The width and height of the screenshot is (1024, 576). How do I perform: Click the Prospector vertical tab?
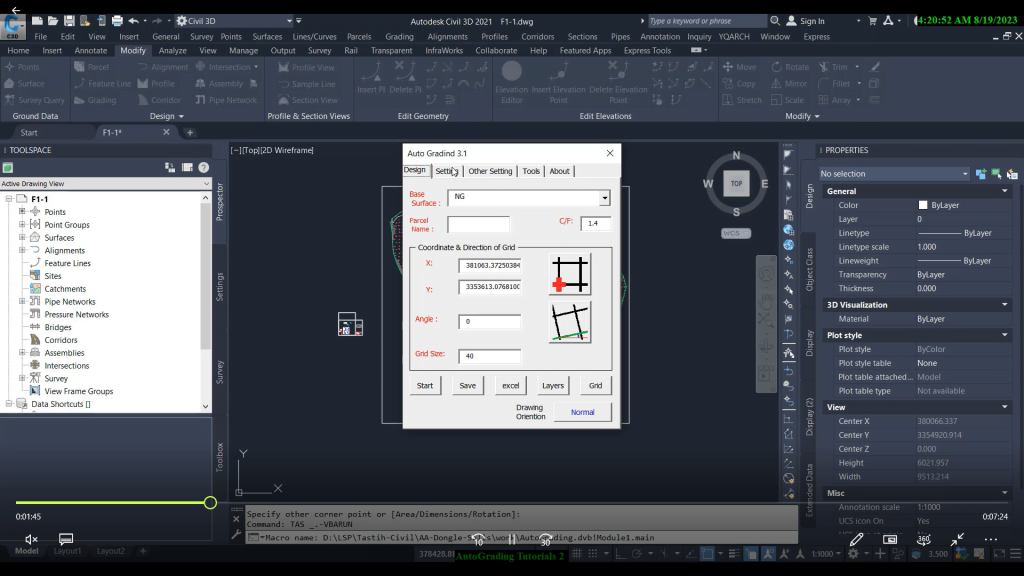(220, 202)
